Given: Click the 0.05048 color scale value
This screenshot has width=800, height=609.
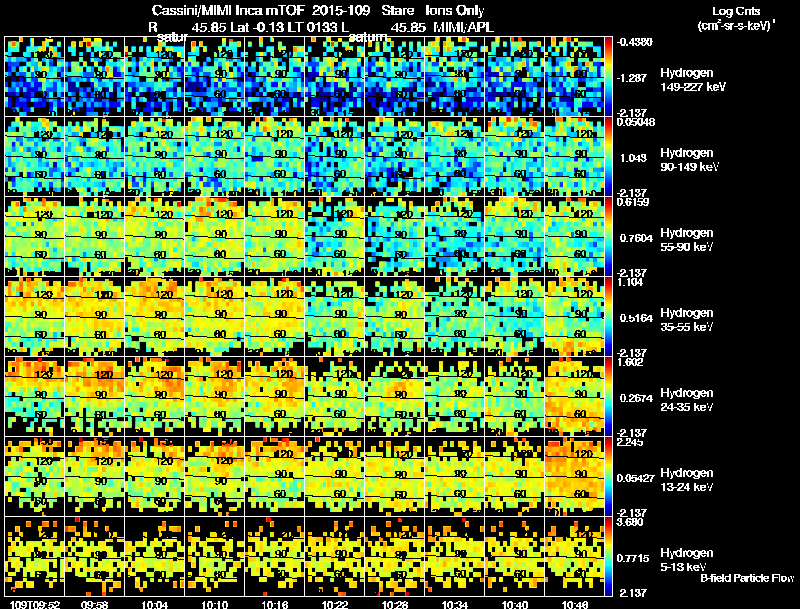Looking at the screenshot, I should (636, 122).
